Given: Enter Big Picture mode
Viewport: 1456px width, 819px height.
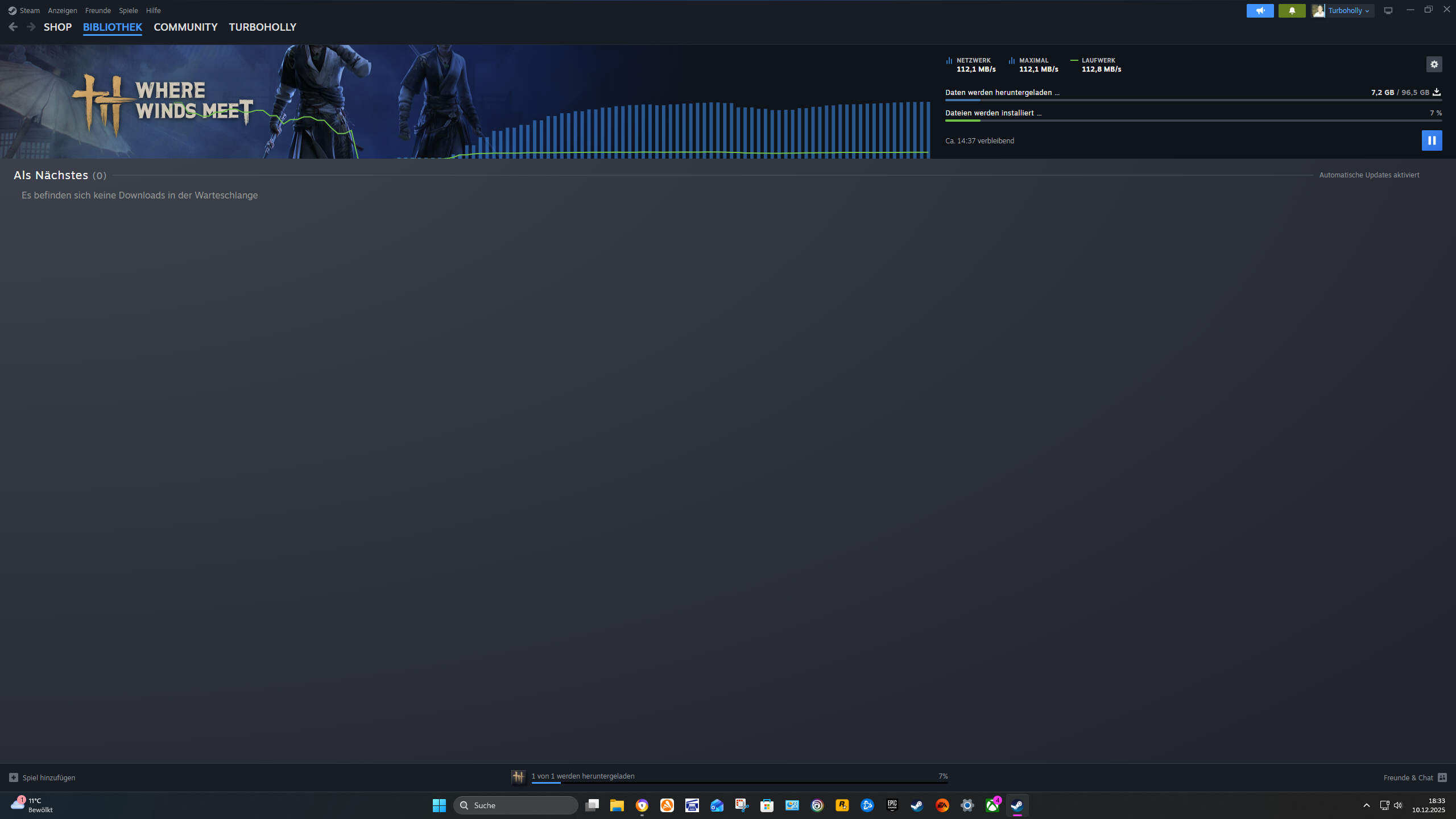Looking at the screenshot, I should click(x=1388, y=10).
